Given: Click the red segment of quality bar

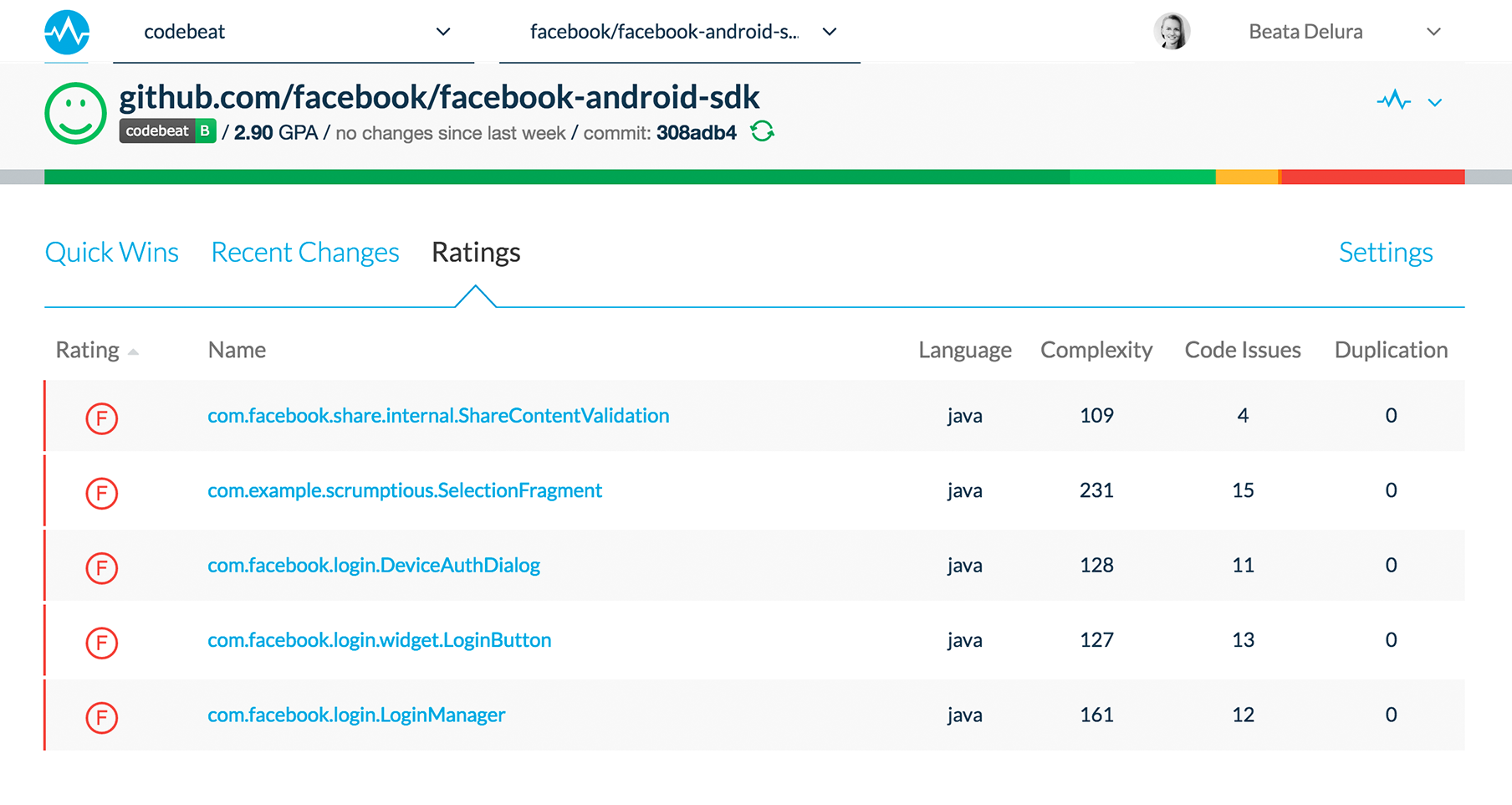Looking at the screenshot, I should point(1372,177).
